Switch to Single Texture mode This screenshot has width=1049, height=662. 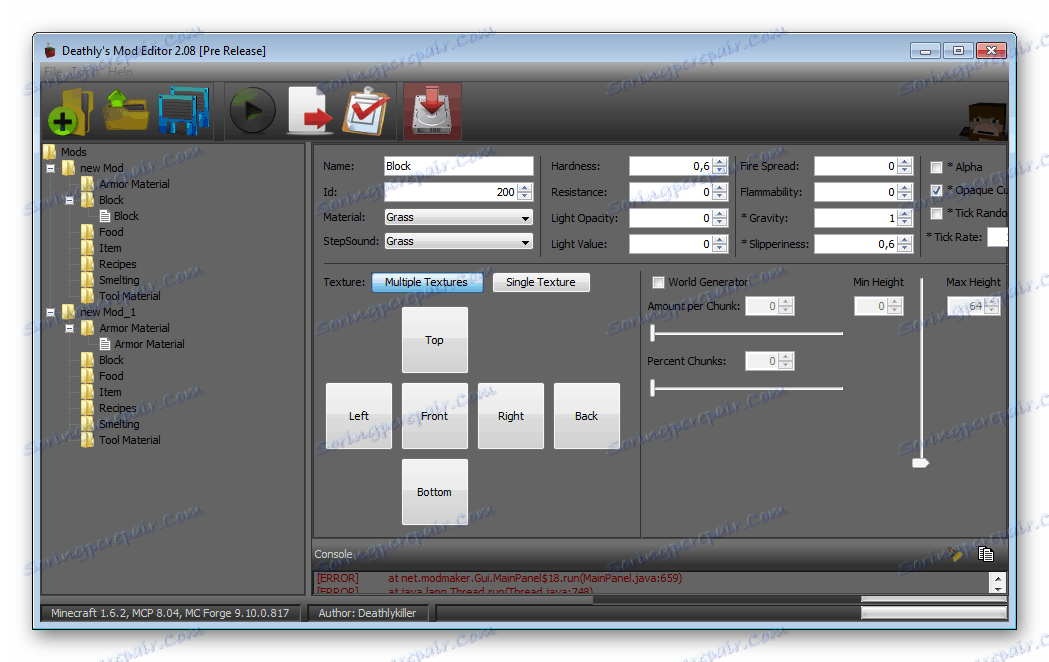click(541, 282)
